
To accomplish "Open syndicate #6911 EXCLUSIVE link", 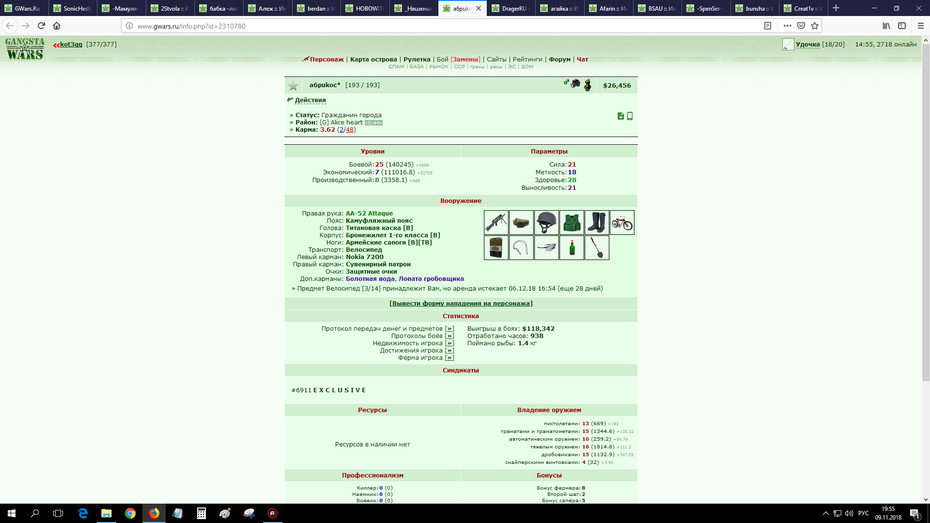I will pos(329,390).
